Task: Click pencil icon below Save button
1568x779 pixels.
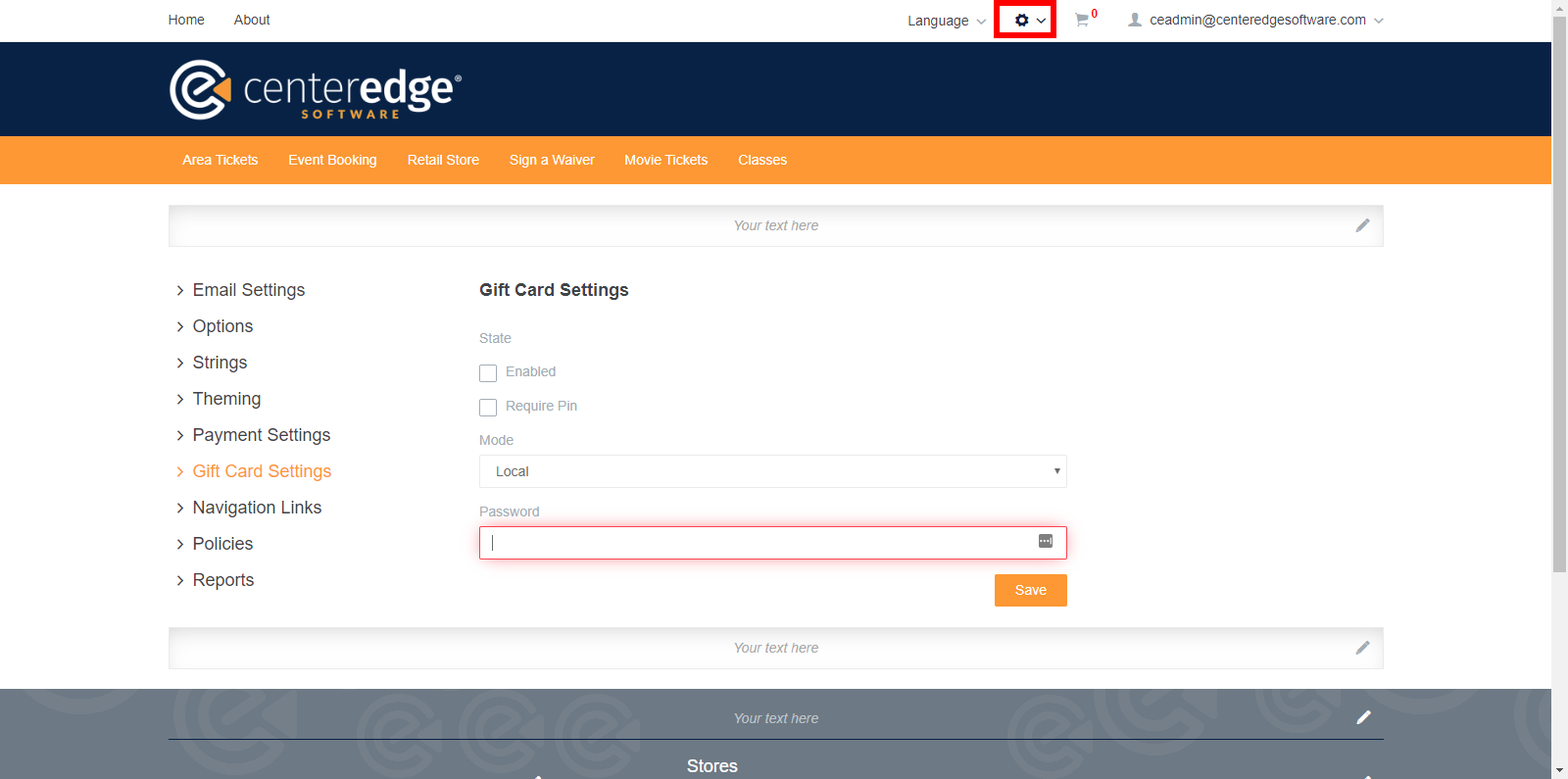Action: pyautogui.click(x=1362, y=648)
